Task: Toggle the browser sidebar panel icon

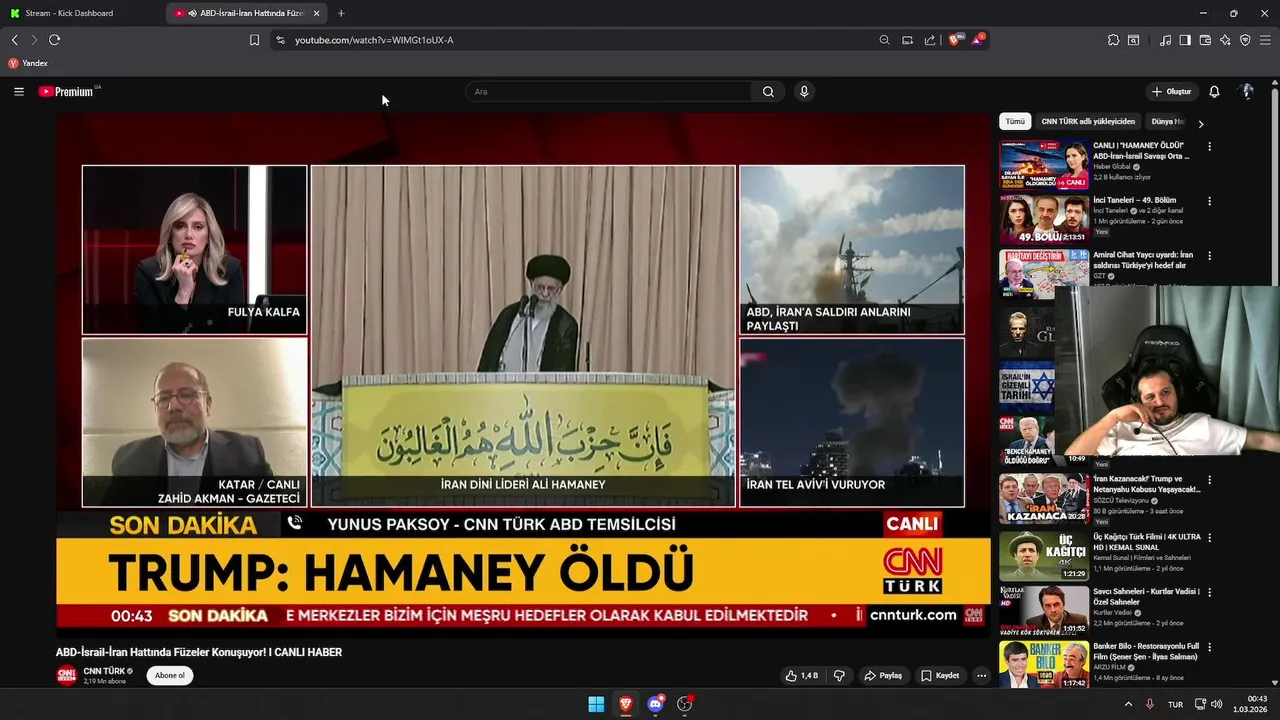Action: (x=1185, y=40)
